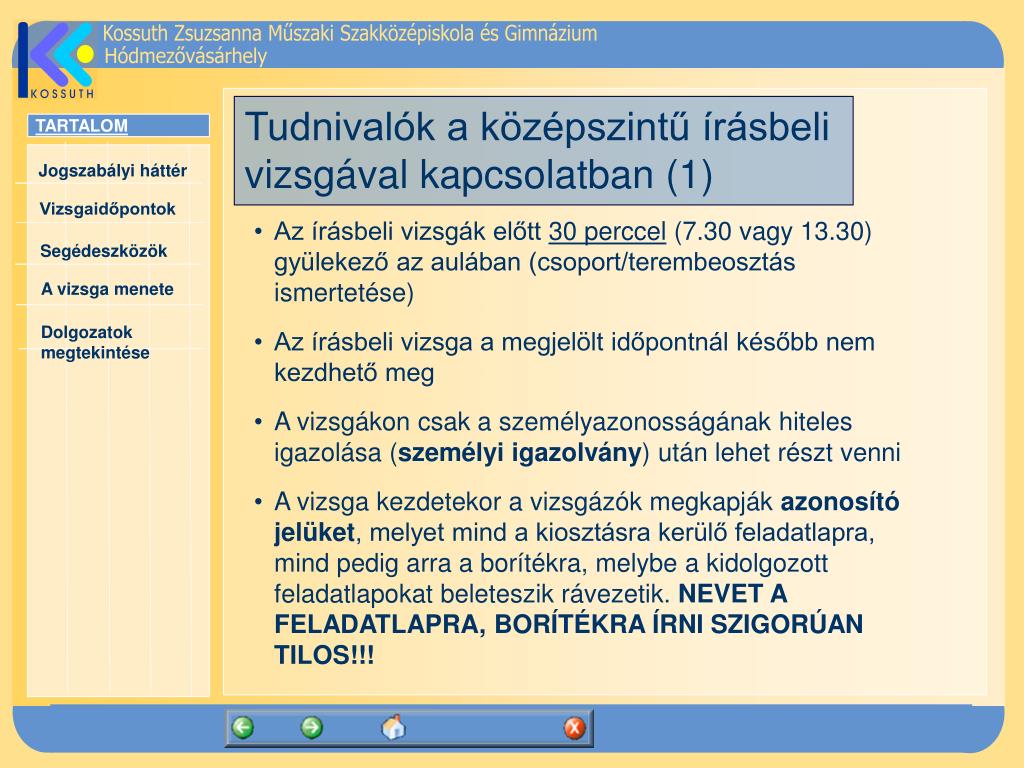Advance with the green forward arrow

(x=312, y=728)
